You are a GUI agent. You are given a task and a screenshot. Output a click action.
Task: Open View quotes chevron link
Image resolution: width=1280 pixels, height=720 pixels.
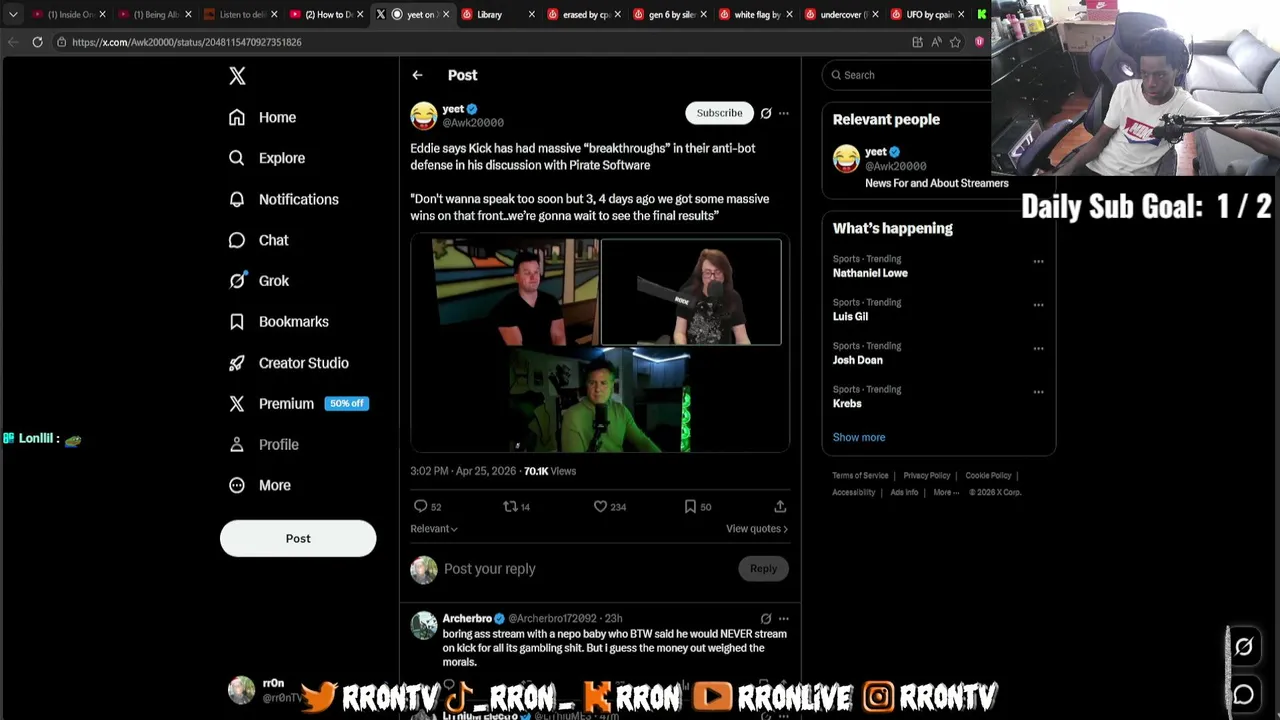pos(757,529)
